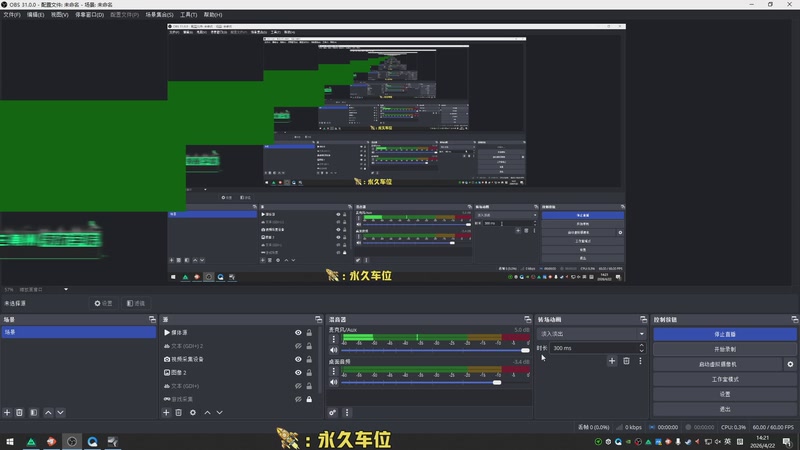Open 桌面音频 three-dot options menu
800x450 pixels.
point(334,371)
